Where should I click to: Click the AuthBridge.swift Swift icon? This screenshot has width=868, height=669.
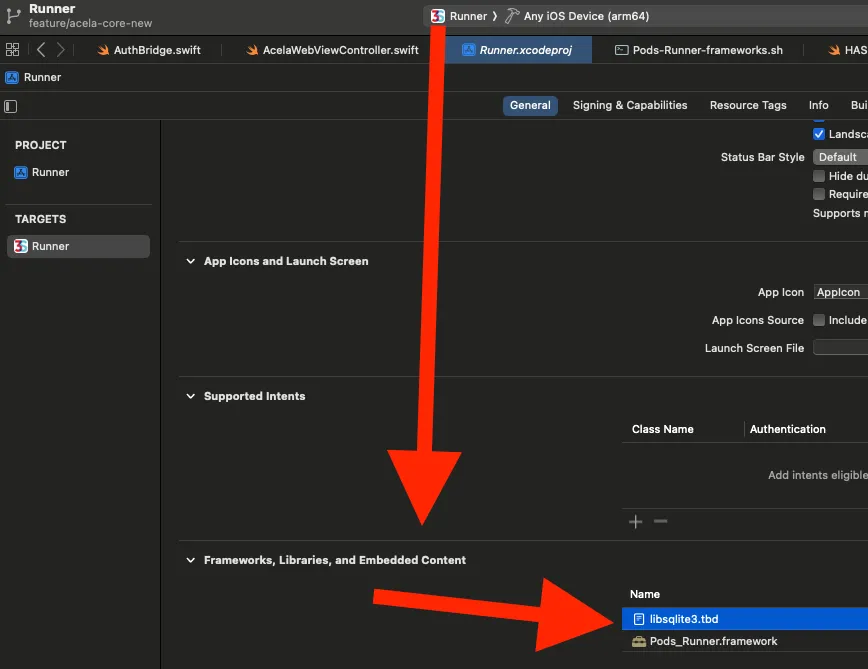103,50
